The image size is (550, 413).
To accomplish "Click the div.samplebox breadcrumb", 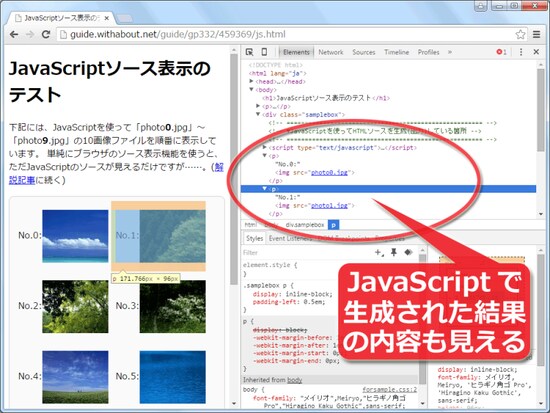I will point(304,225).
